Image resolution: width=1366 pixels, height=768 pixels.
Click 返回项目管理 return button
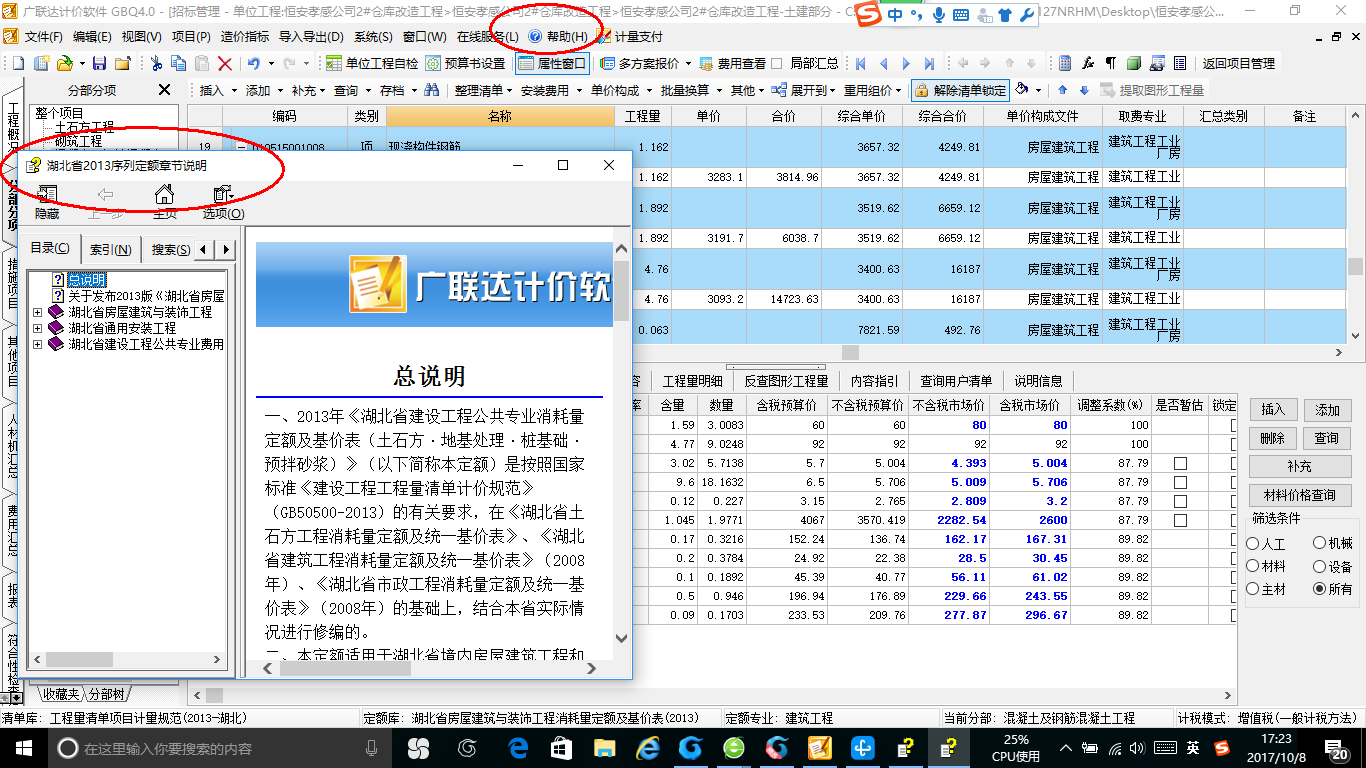tap(1238, 63)
